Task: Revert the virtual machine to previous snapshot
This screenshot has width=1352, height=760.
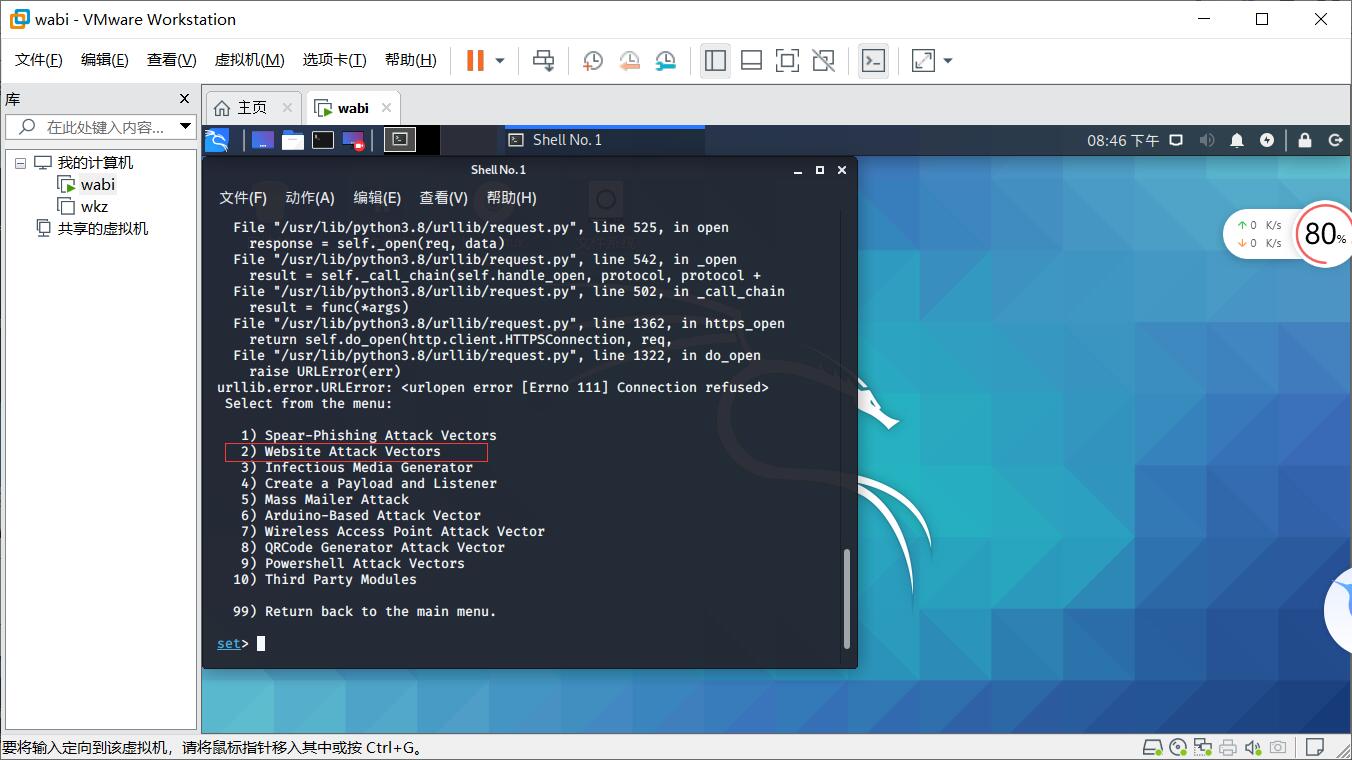Action: 629,61
